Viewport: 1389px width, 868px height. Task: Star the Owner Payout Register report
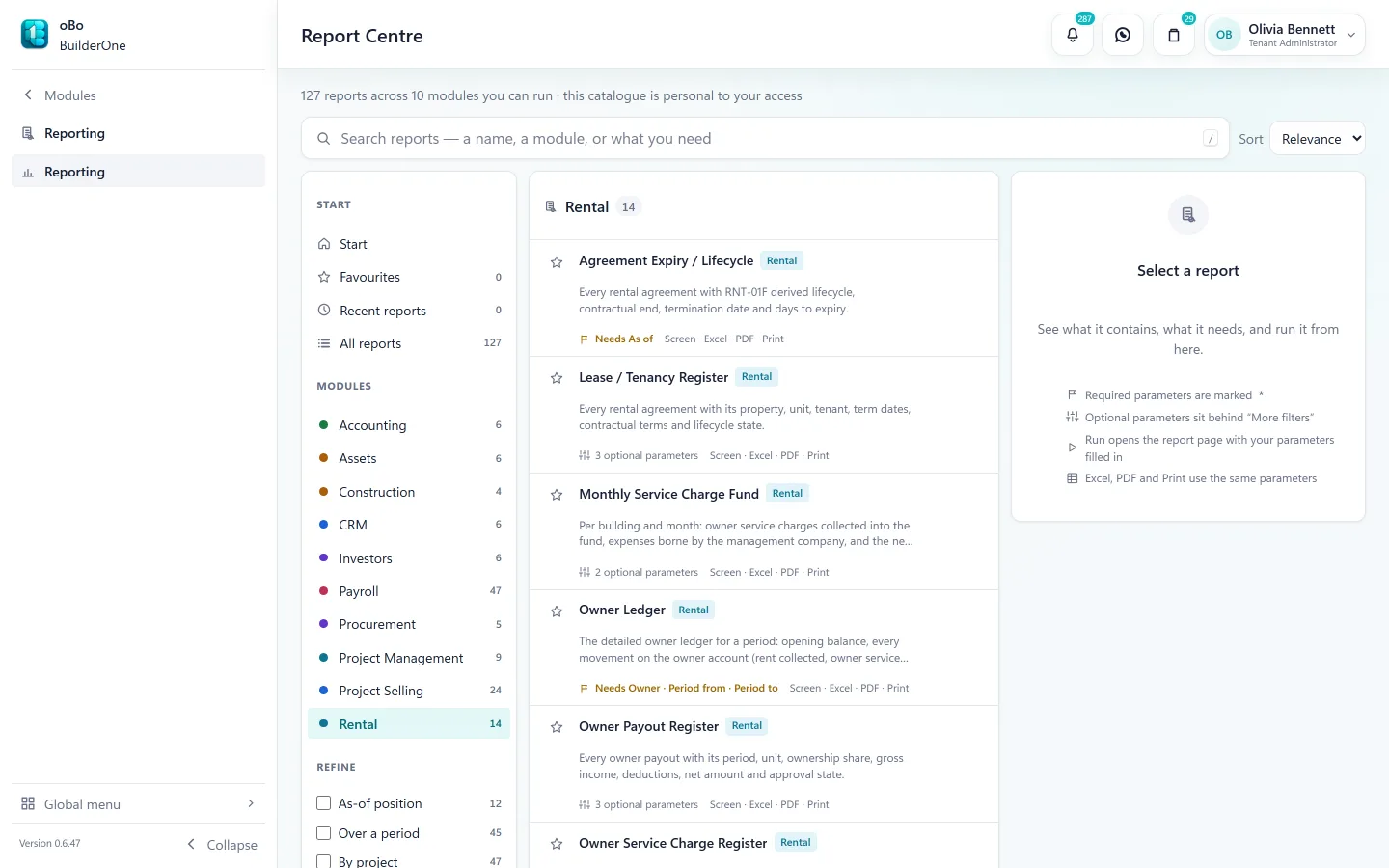[x=557, y=727]
